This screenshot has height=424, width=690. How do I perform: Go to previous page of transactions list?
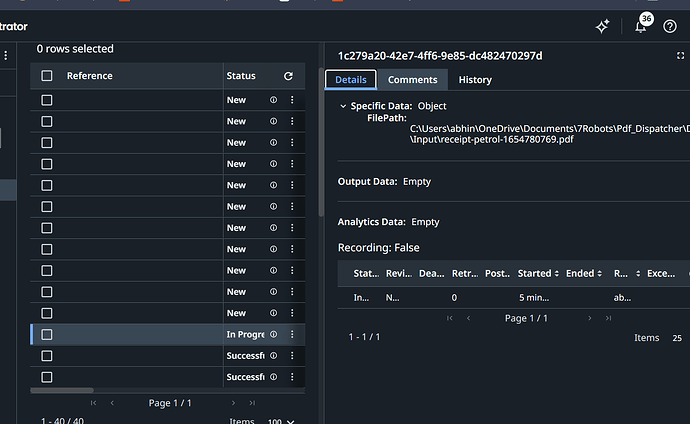click(112, 403)
